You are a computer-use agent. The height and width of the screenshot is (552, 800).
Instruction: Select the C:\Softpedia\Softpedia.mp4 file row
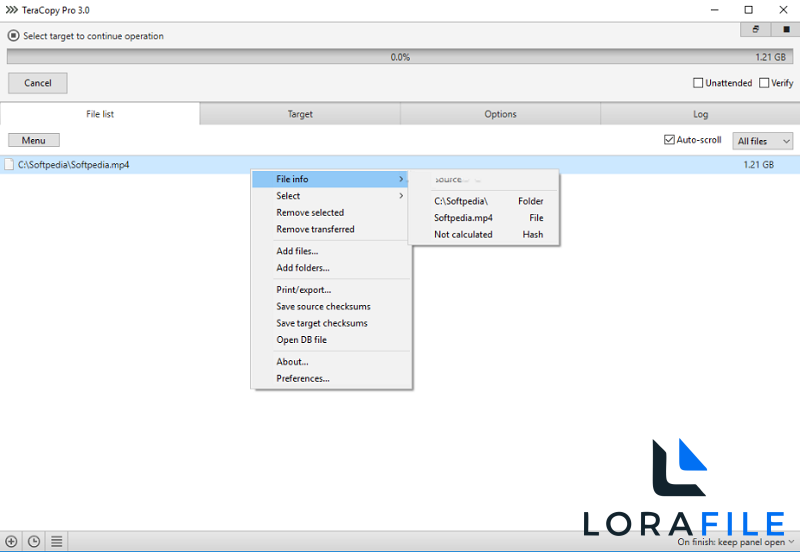(x=400, y=165)
